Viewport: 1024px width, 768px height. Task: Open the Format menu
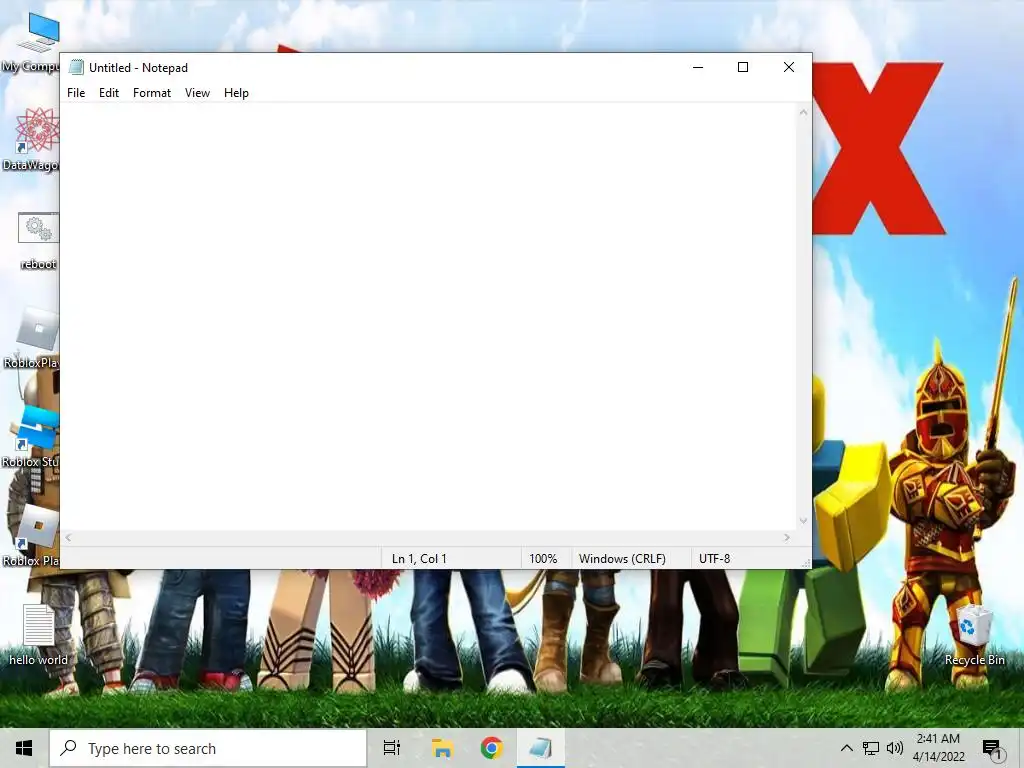point(152,93)
